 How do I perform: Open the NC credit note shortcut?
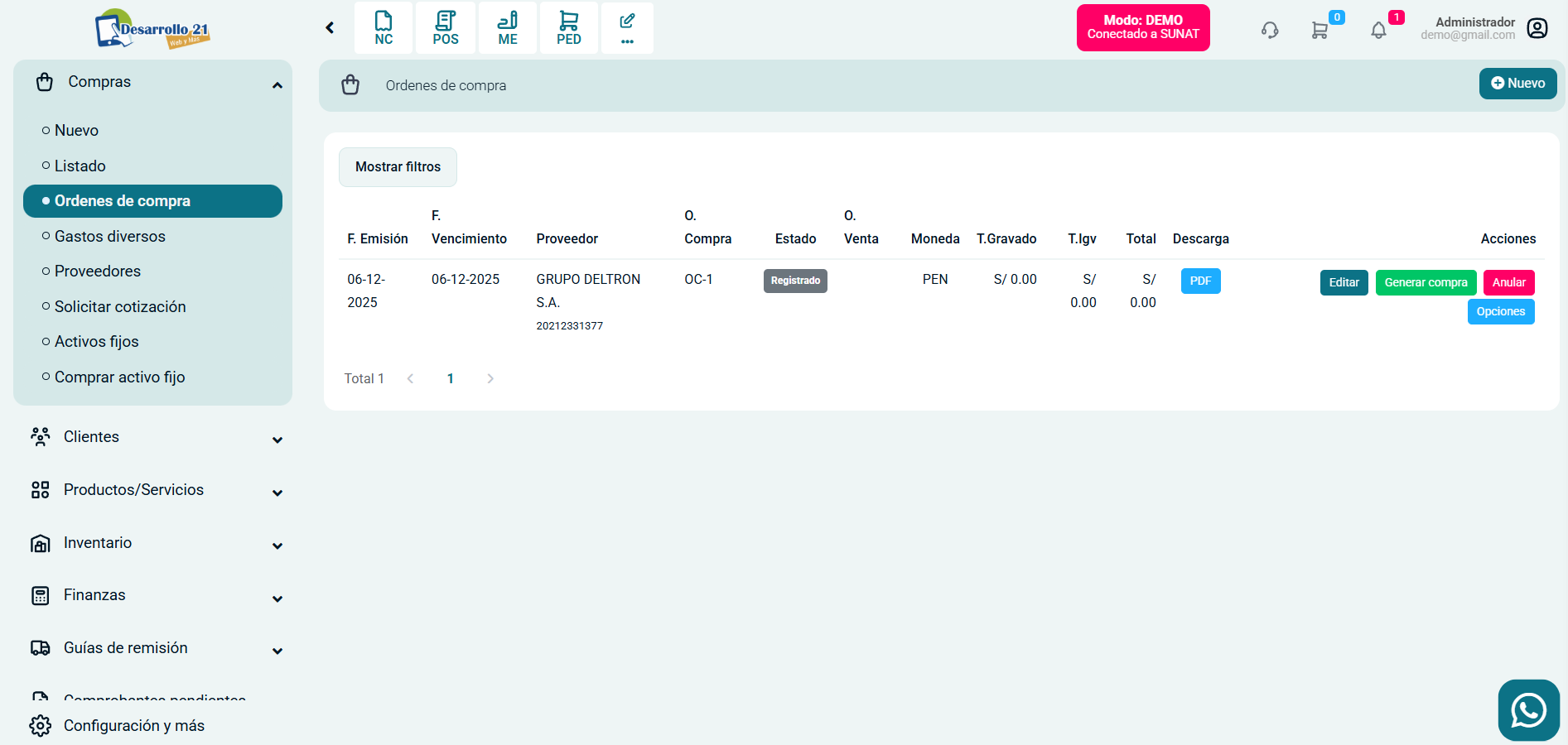[x=384, y=28]
